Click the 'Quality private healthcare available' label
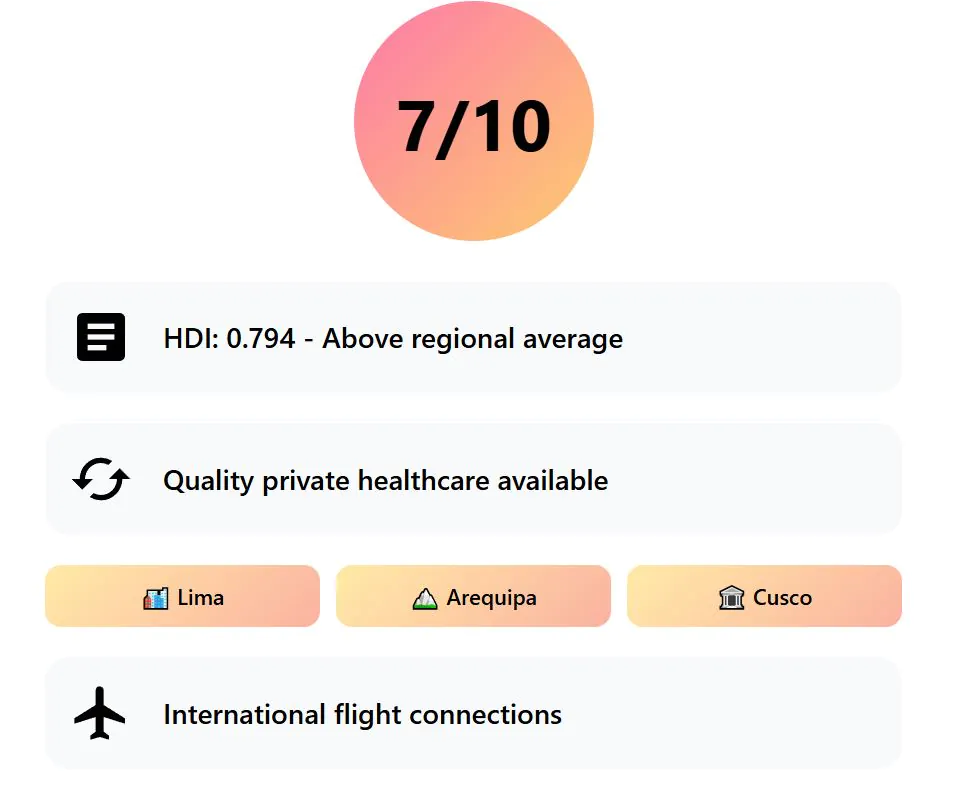This screenshot has width=954, height=792. pyautogui.click(x=386, y=481)
